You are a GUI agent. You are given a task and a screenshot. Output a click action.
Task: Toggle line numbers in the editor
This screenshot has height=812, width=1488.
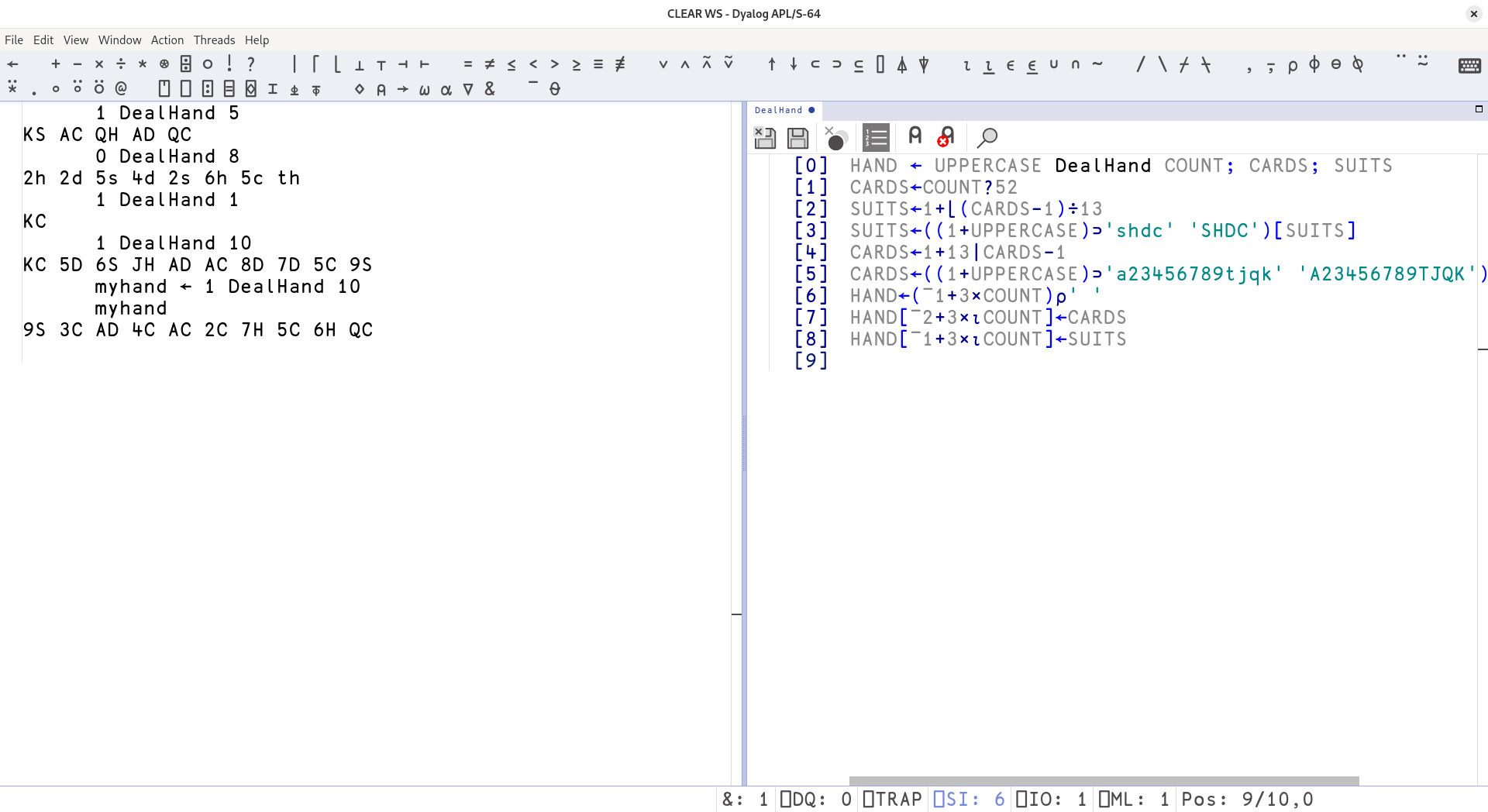[x=876, y=137]
